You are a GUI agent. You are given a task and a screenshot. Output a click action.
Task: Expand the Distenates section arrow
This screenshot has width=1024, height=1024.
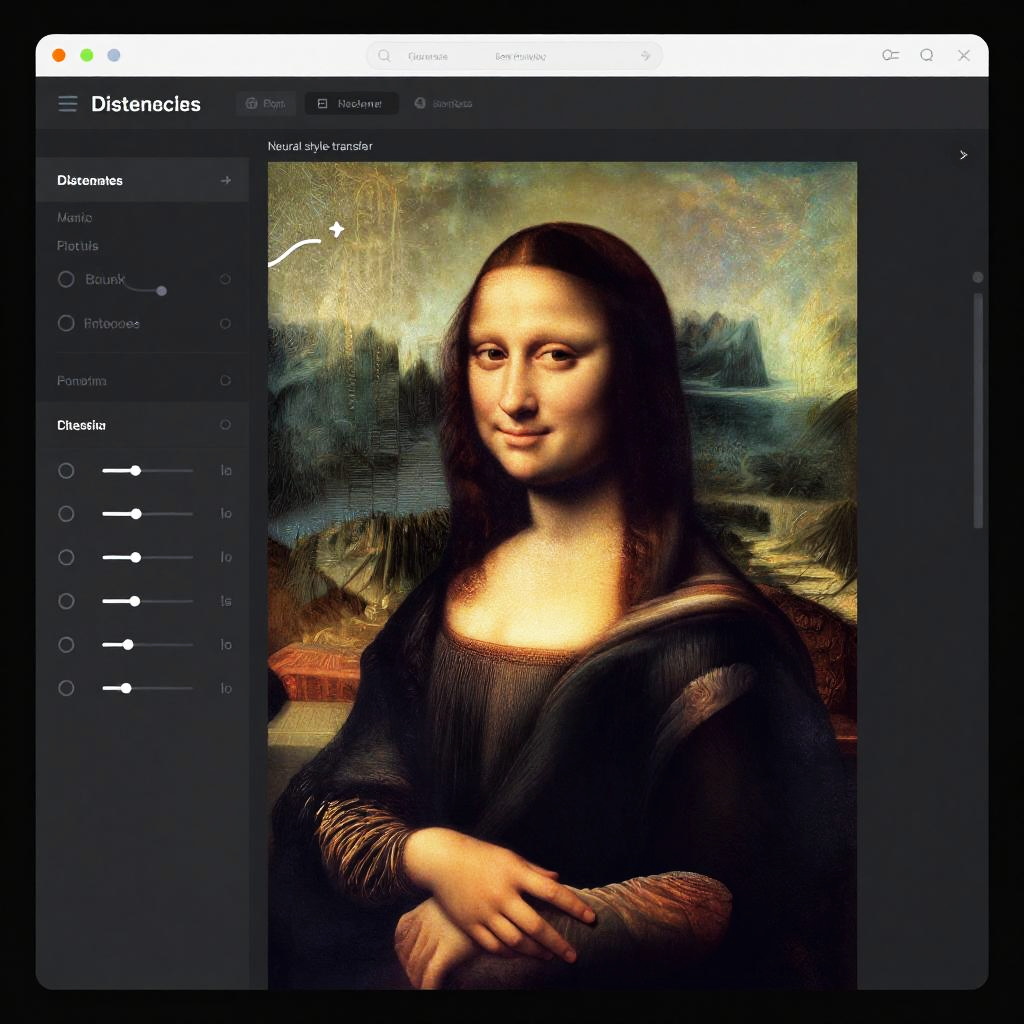coord(226,181)
